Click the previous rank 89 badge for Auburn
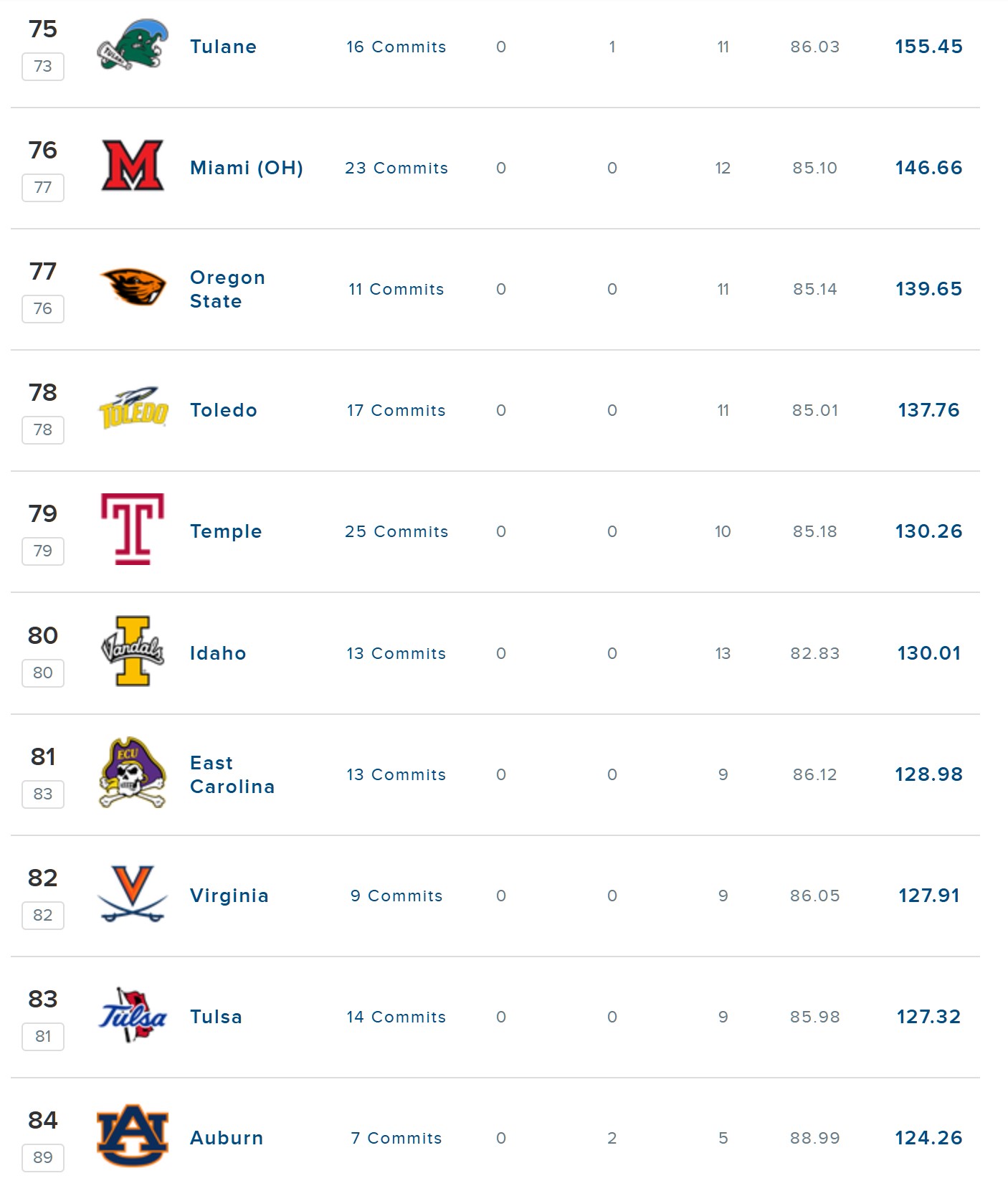The image size is (1008, 1196). pyautogui.click(x=43, y=1157)
